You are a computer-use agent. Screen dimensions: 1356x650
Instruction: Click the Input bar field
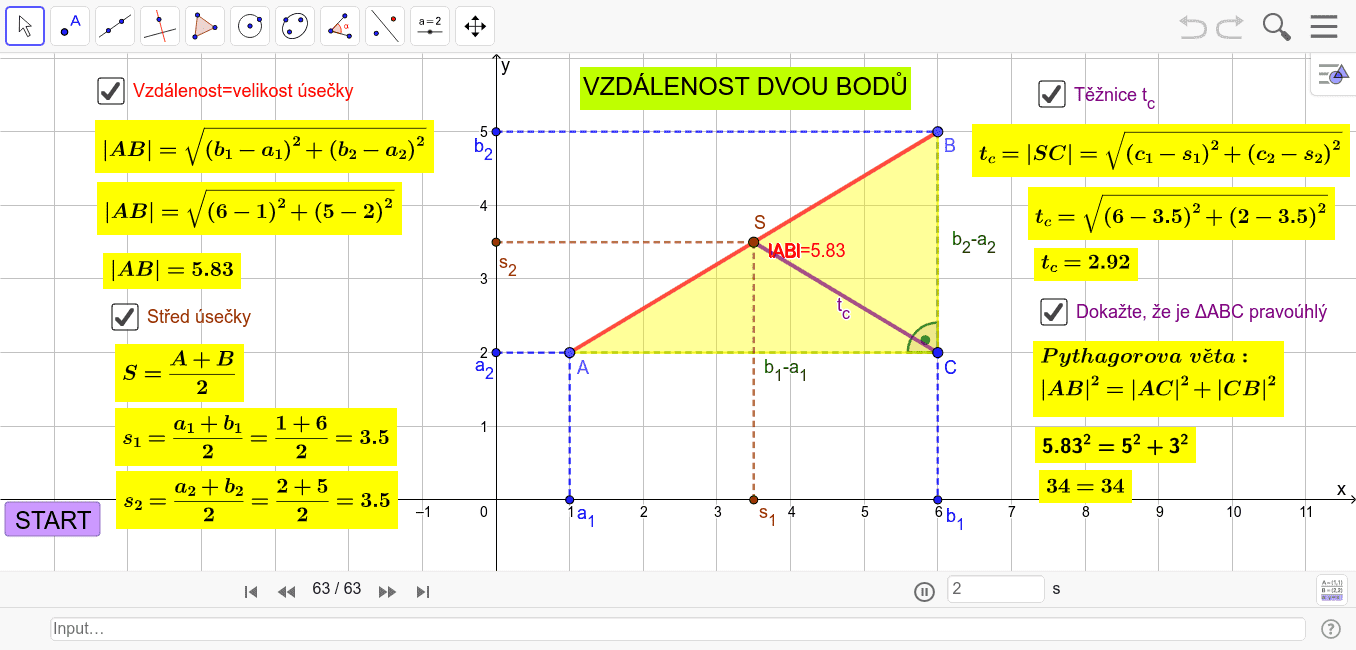coord(677,629)
